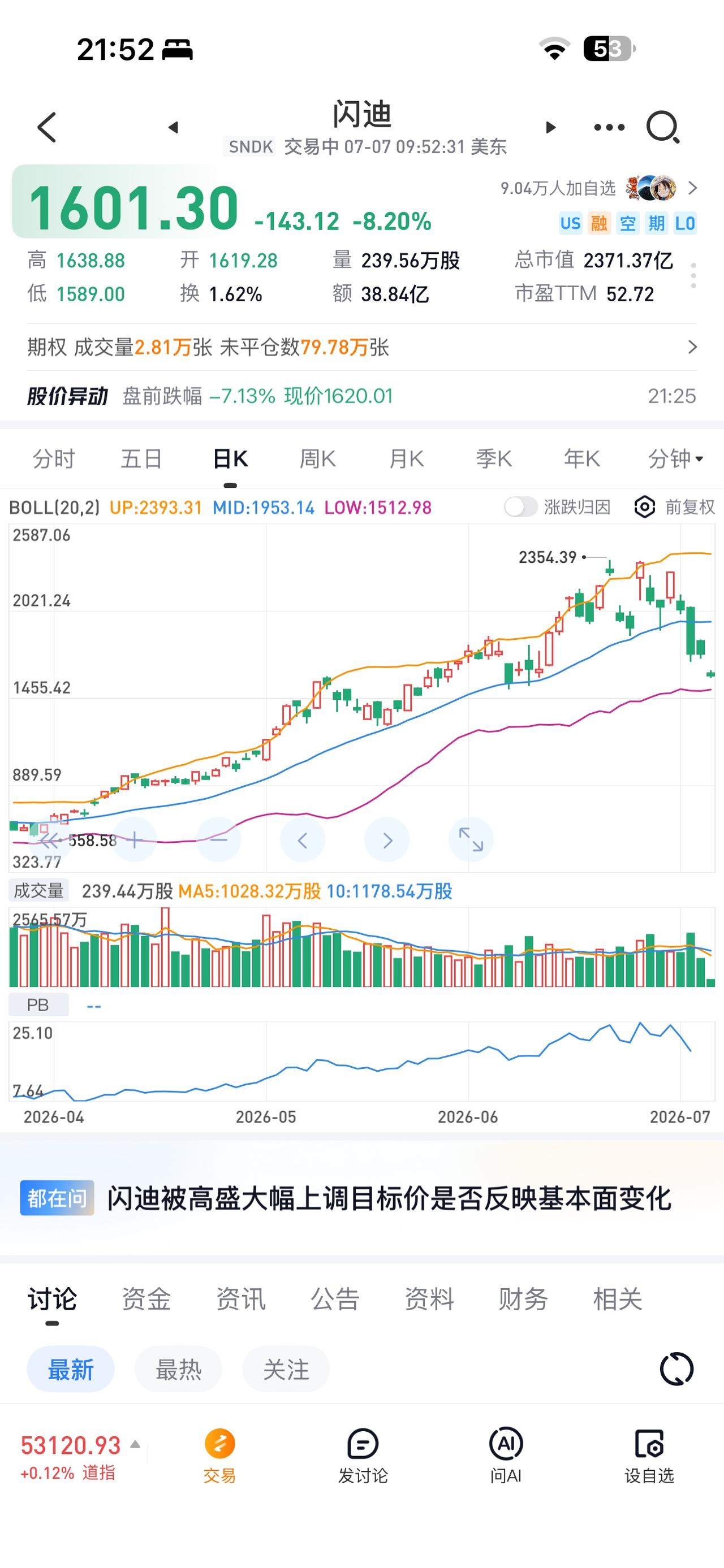Tap 设自选 to add watchlist
724x1568 pixels.
click(649, 1456)
